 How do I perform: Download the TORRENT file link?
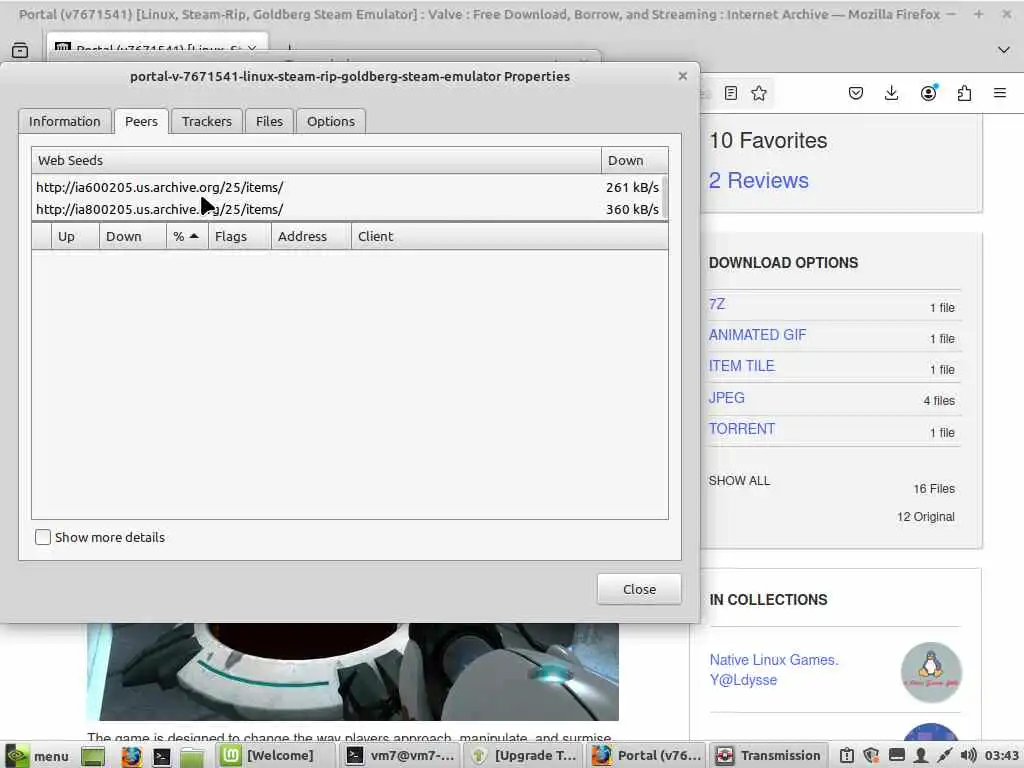(x=741, y=429)
